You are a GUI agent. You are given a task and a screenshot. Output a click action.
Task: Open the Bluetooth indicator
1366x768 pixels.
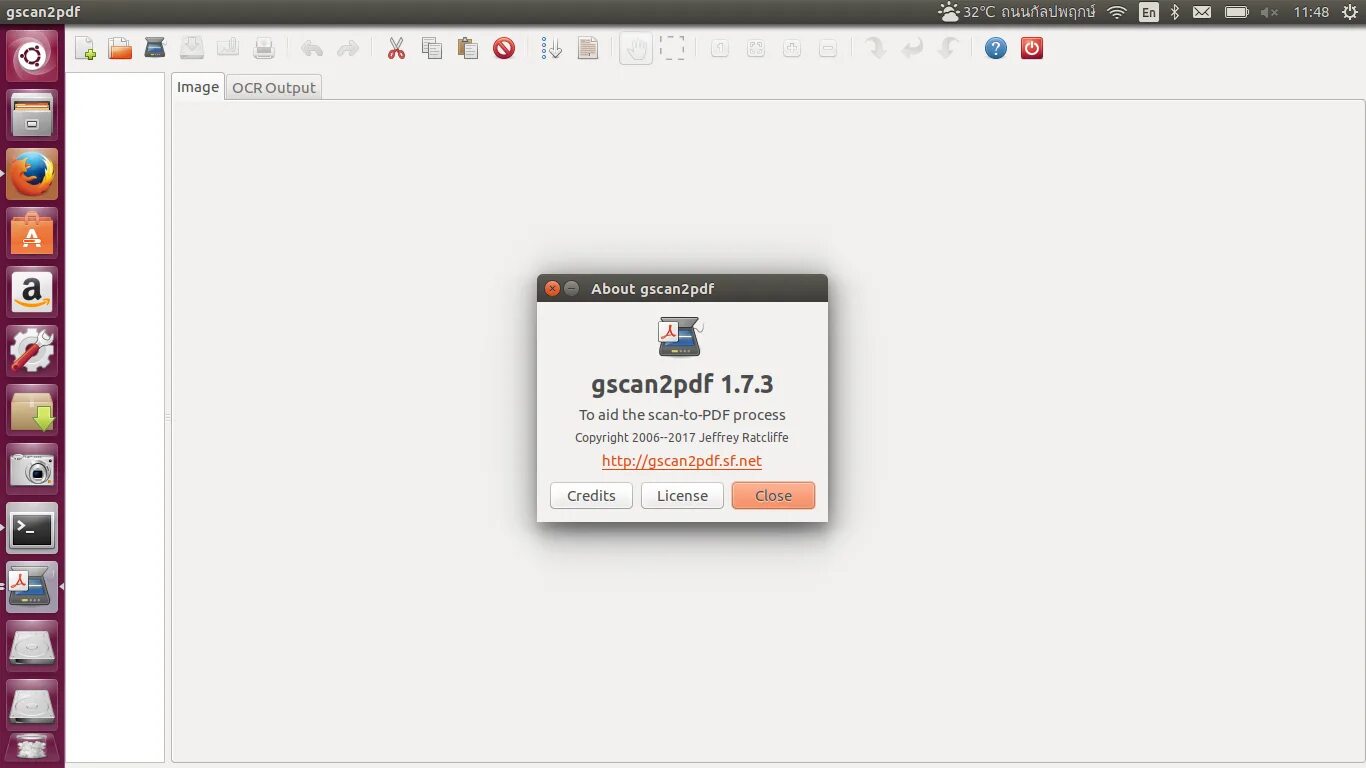pos(1175,12)
